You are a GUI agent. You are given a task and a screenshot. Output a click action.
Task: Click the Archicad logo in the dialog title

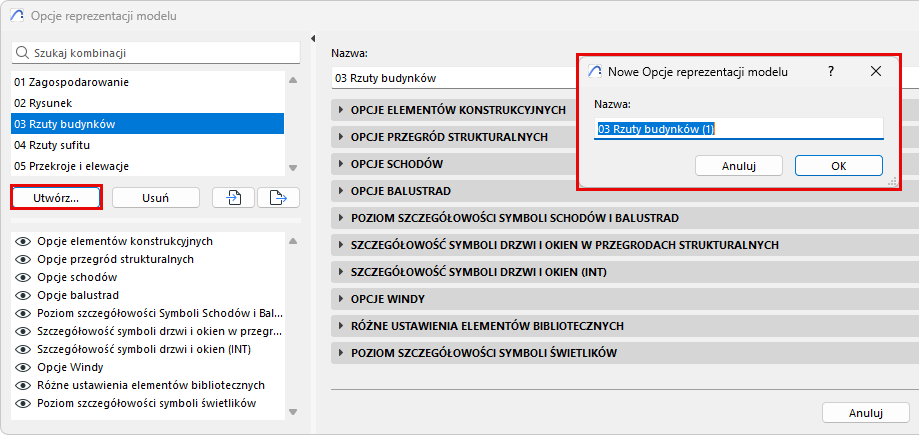pos(596,72)
